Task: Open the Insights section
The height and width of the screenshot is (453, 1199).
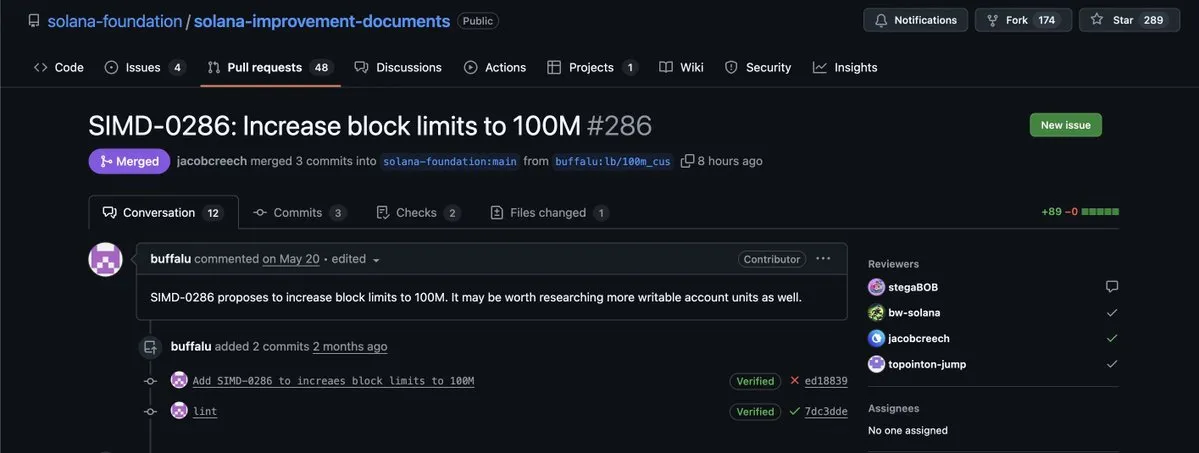Action: (x=845, y=67)
